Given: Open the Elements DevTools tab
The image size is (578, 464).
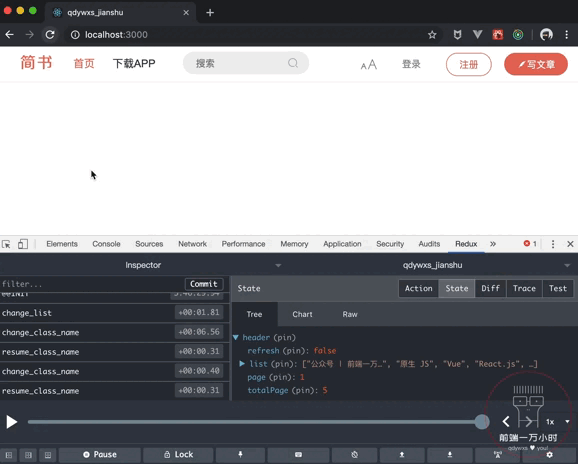Looking at the screenshot, I should pos(62,244).
